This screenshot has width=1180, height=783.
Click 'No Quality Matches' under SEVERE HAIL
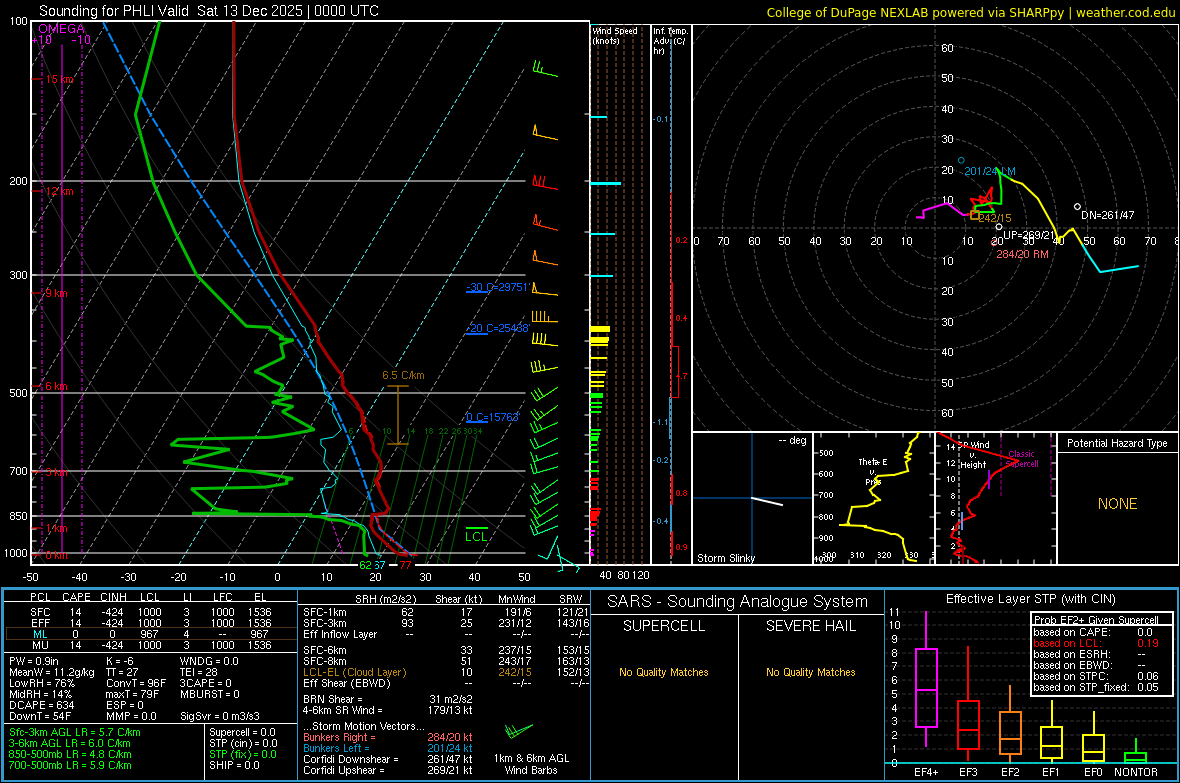pos(810,672)
